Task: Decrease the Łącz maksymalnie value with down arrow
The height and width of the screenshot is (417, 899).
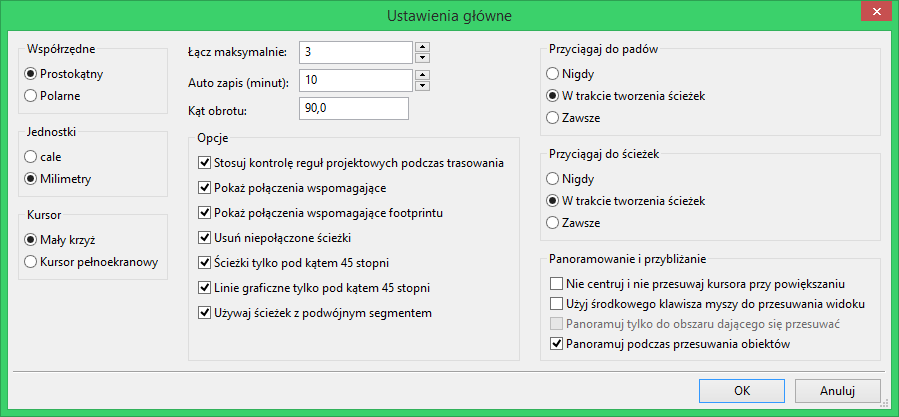Action: tap(423, 57)
